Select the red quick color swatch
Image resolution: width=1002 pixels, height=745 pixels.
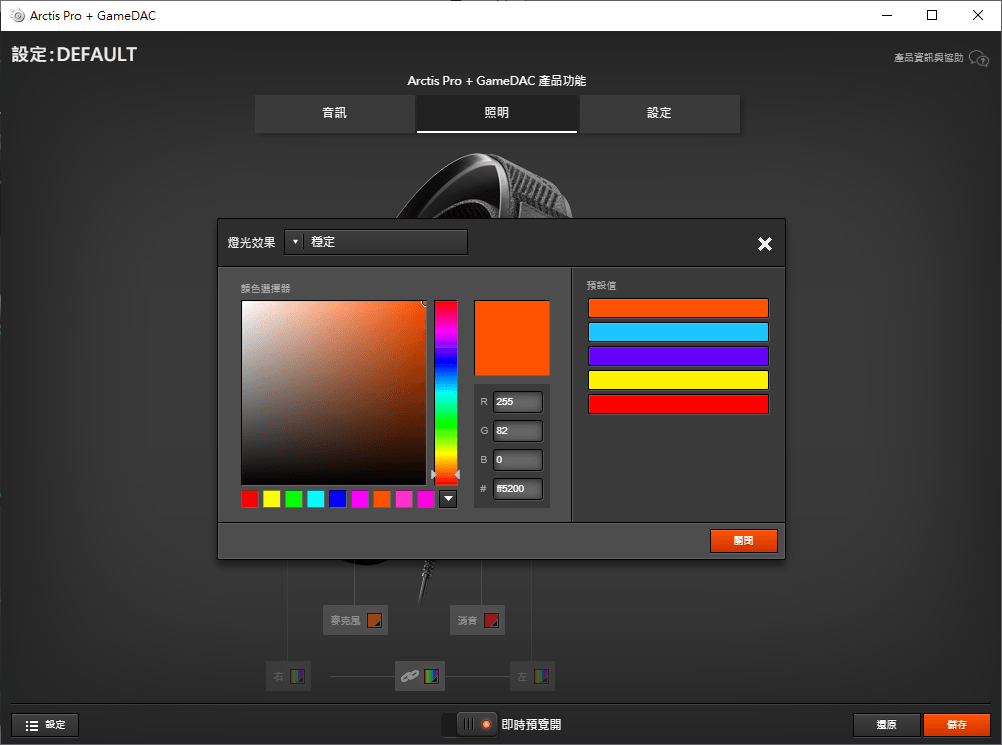[x=250, y=498]
